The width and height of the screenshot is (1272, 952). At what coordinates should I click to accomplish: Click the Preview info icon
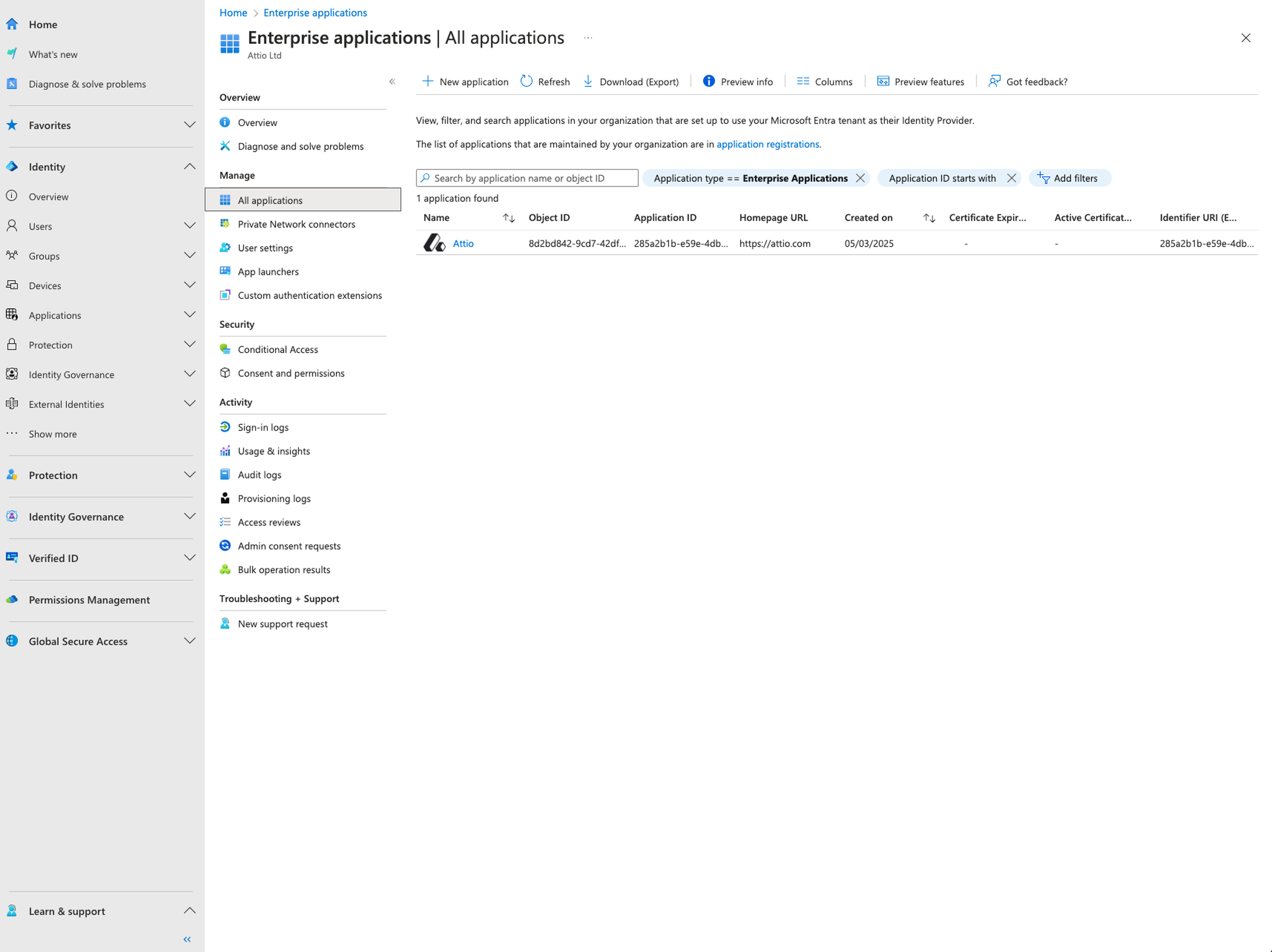[709, 82]
